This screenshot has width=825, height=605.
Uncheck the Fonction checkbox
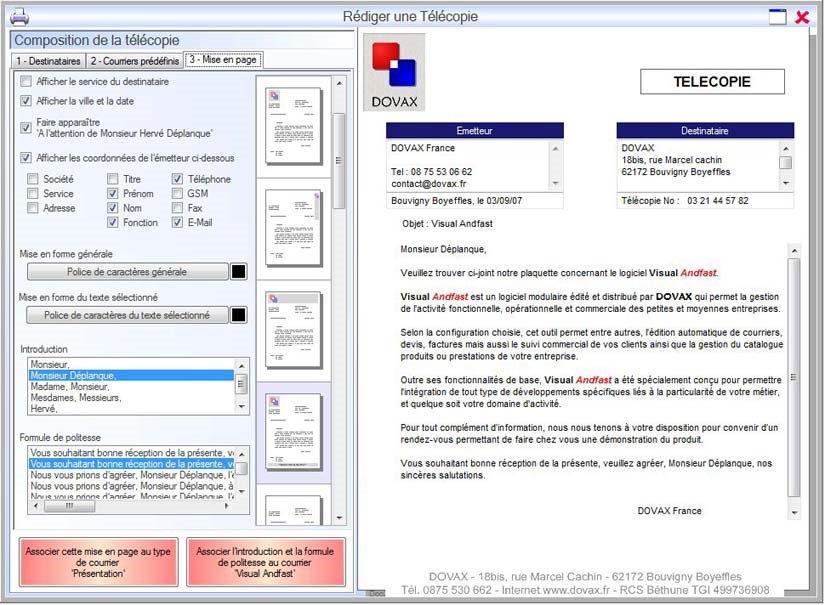112,223
